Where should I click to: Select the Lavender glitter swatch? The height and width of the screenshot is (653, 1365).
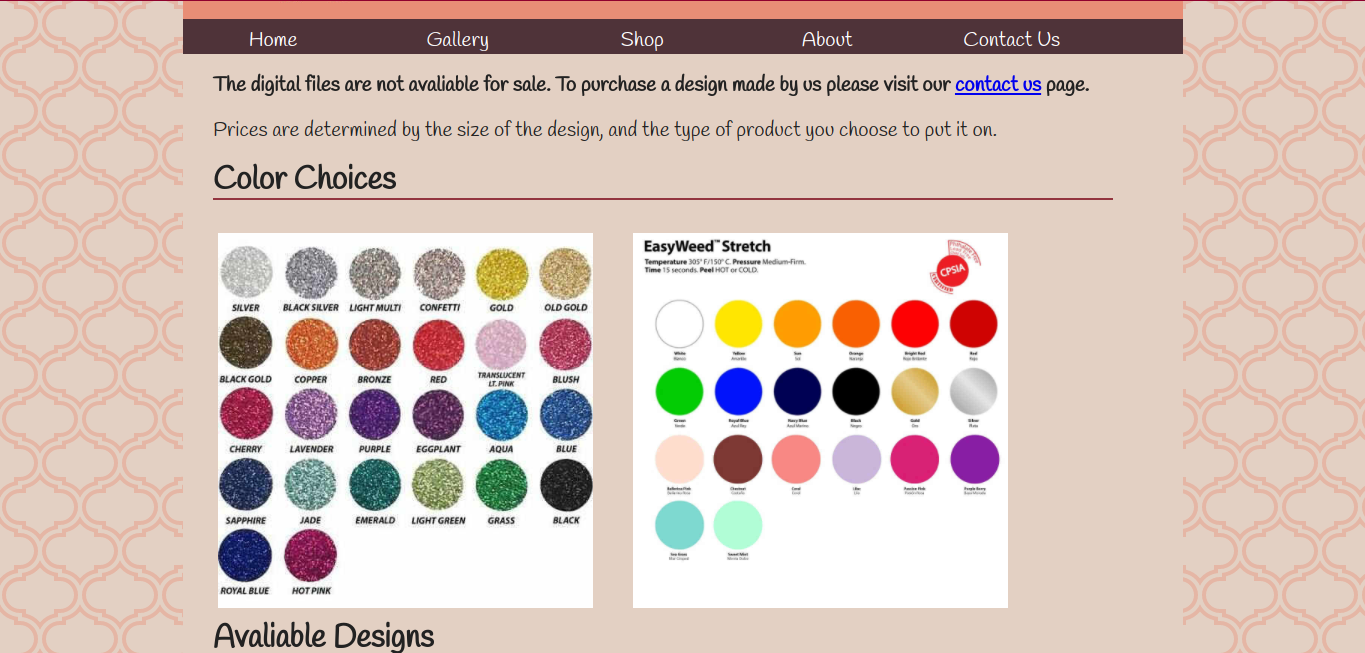tap(311, 414)
